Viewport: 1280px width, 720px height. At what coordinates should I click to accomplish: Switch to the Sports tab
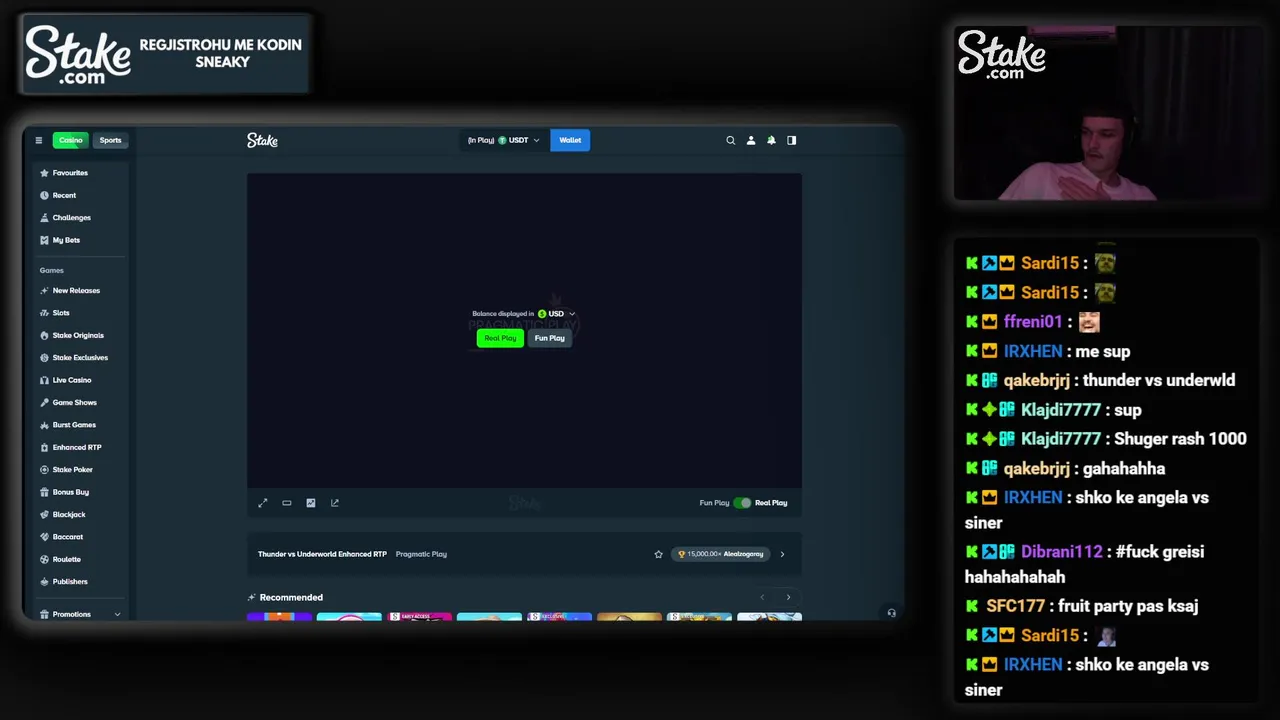[x=110, y=140]
